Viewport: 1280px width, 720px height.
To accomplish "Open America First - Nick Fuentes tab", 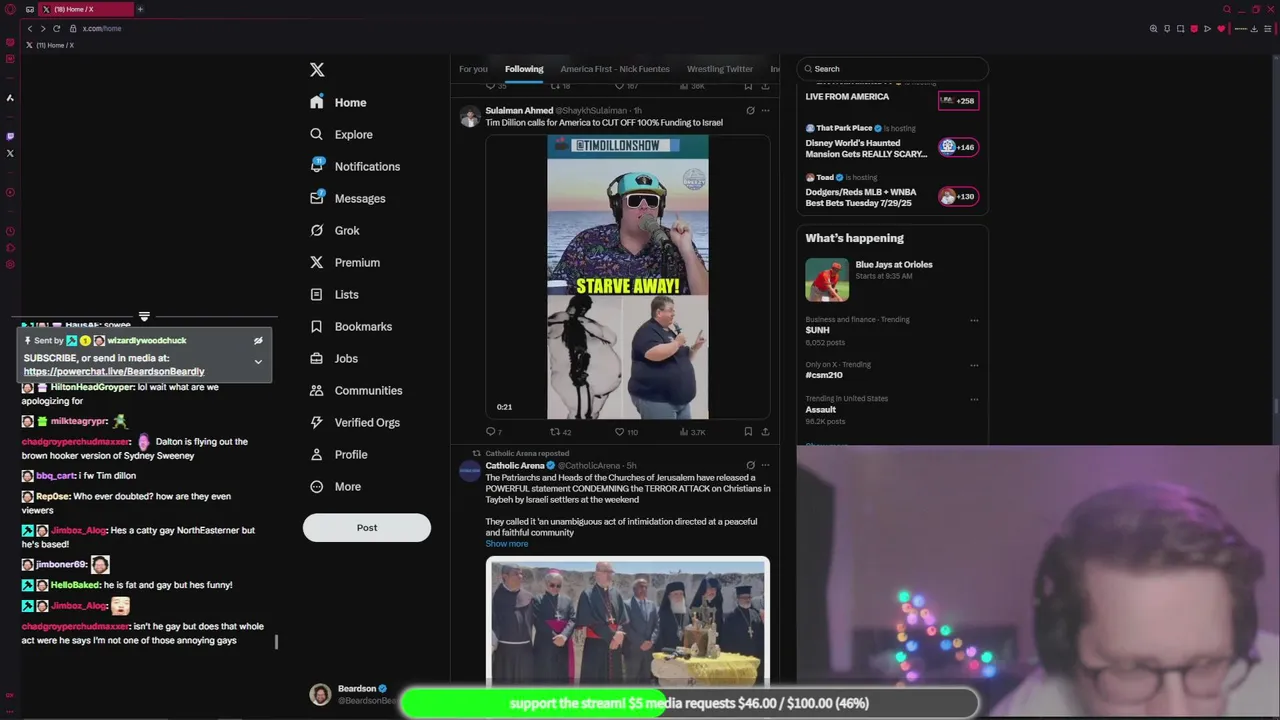I will tap(615, 69).
